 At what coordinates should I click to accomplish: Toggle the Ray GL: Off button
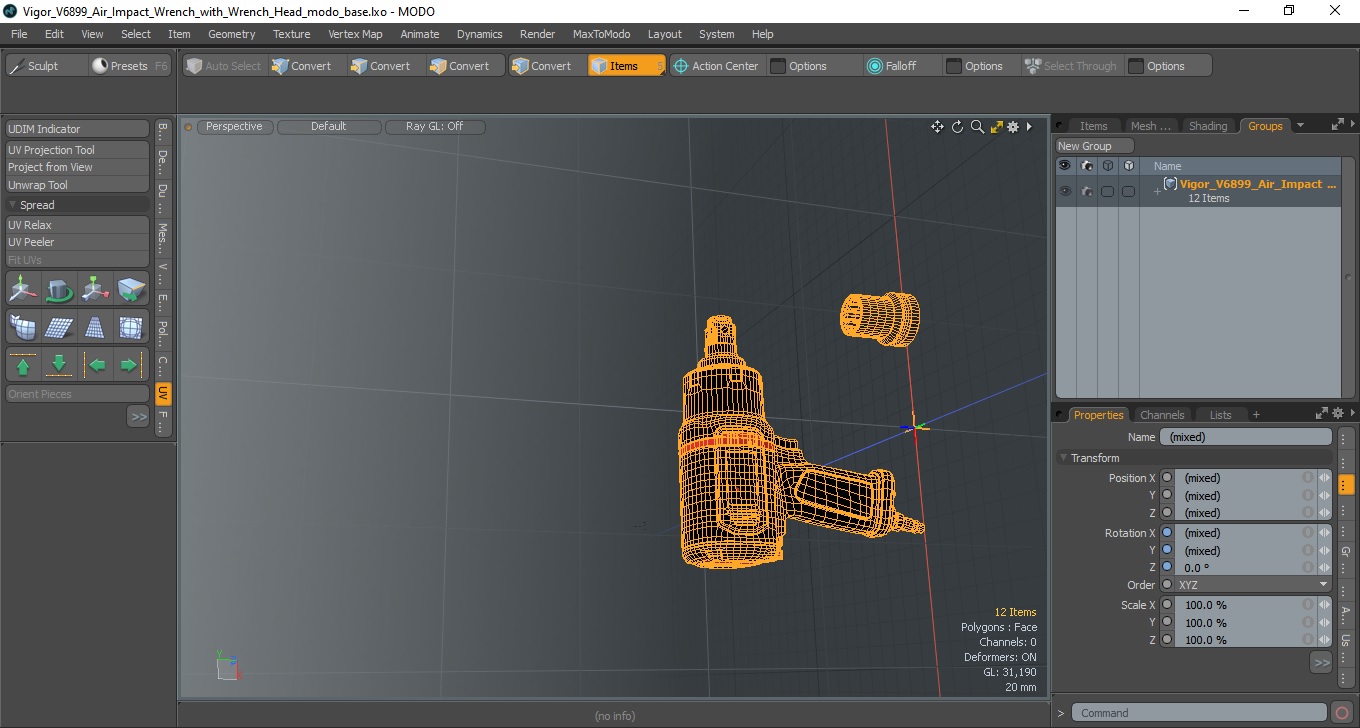click(435, 127)
